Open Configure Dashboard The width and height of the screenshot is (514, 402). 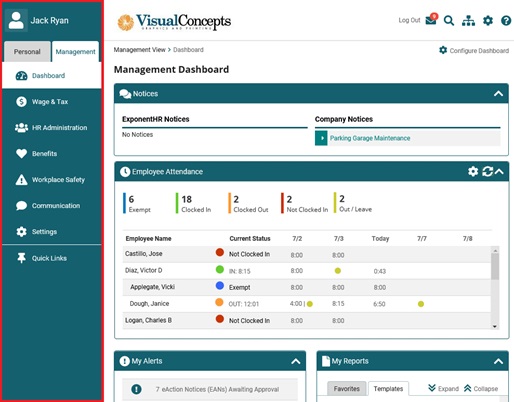pos(474,50)
